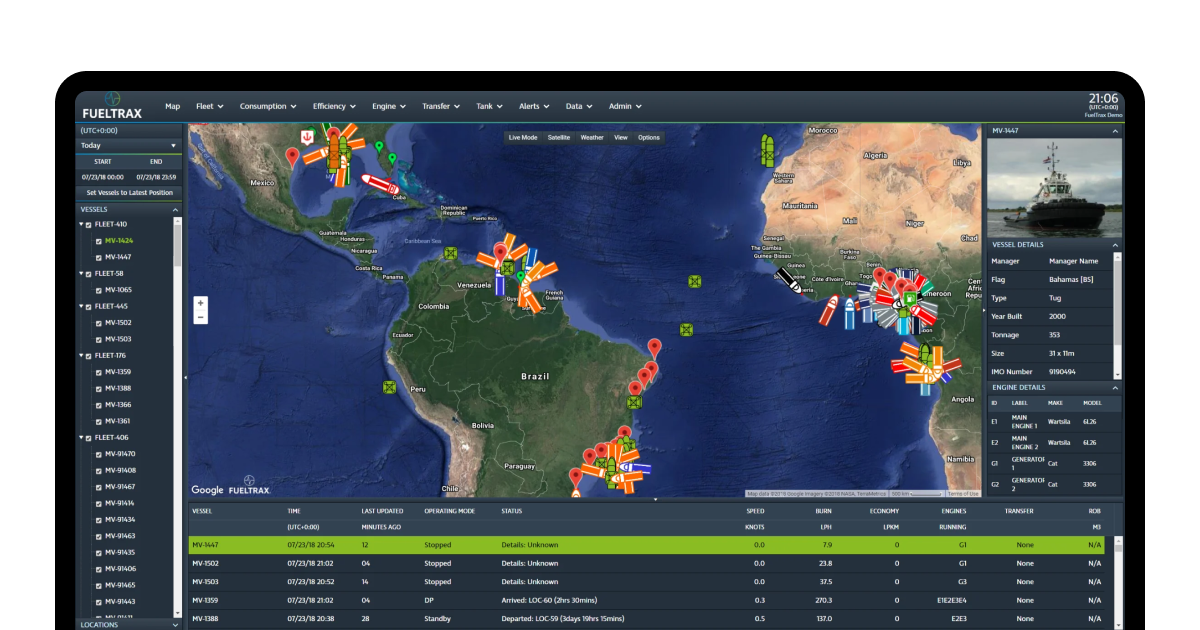1200x630 pixels.
Task: Collapse the FLEET-176 tree node arrow
Action: 81,355
